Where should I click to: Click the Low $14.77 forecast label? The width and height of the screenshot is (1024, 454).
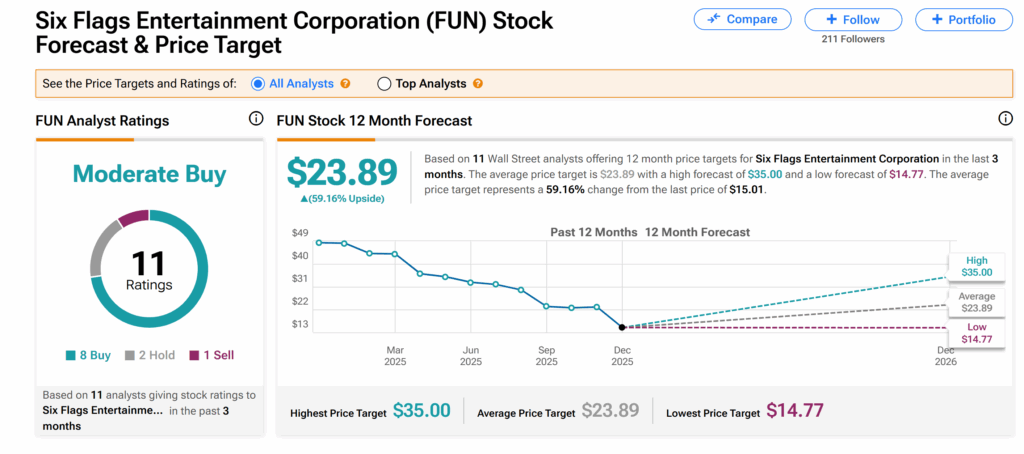tap(976, 333)
